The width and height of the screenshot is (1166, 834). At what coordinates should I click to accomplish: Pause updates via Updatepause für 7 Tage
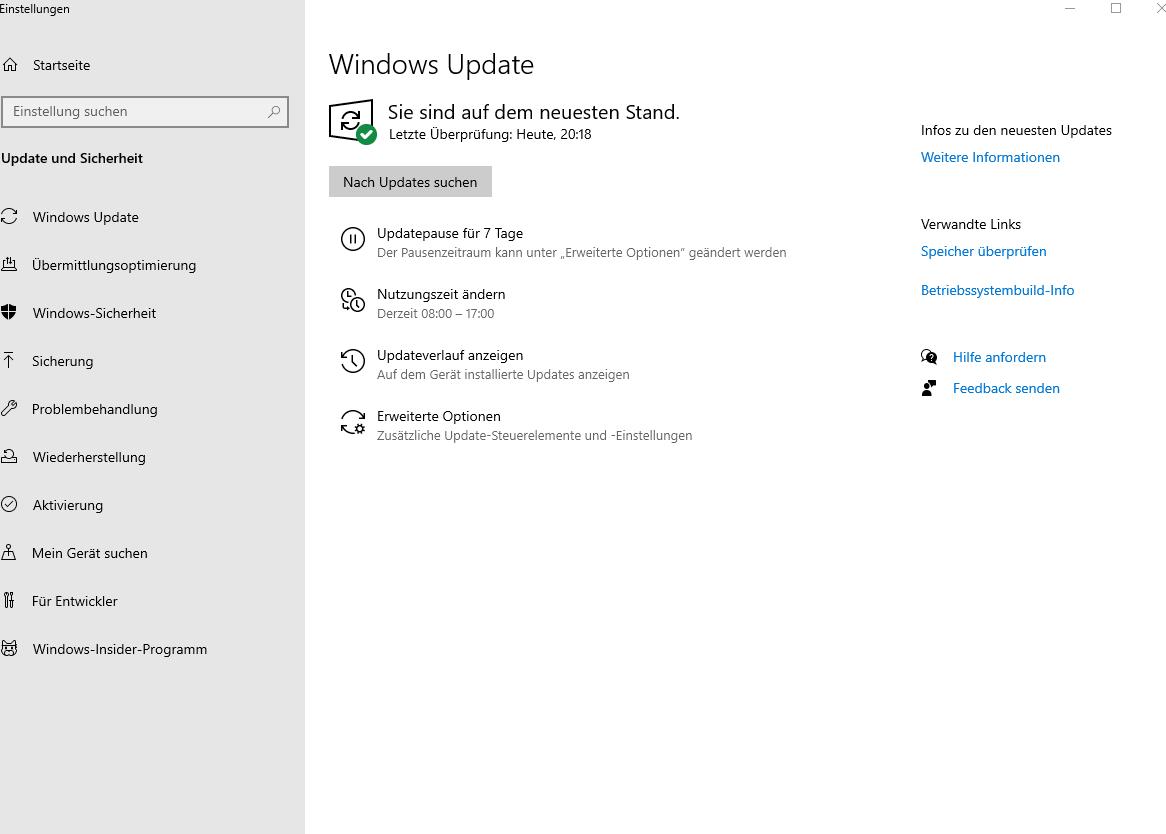click(450, 233)
